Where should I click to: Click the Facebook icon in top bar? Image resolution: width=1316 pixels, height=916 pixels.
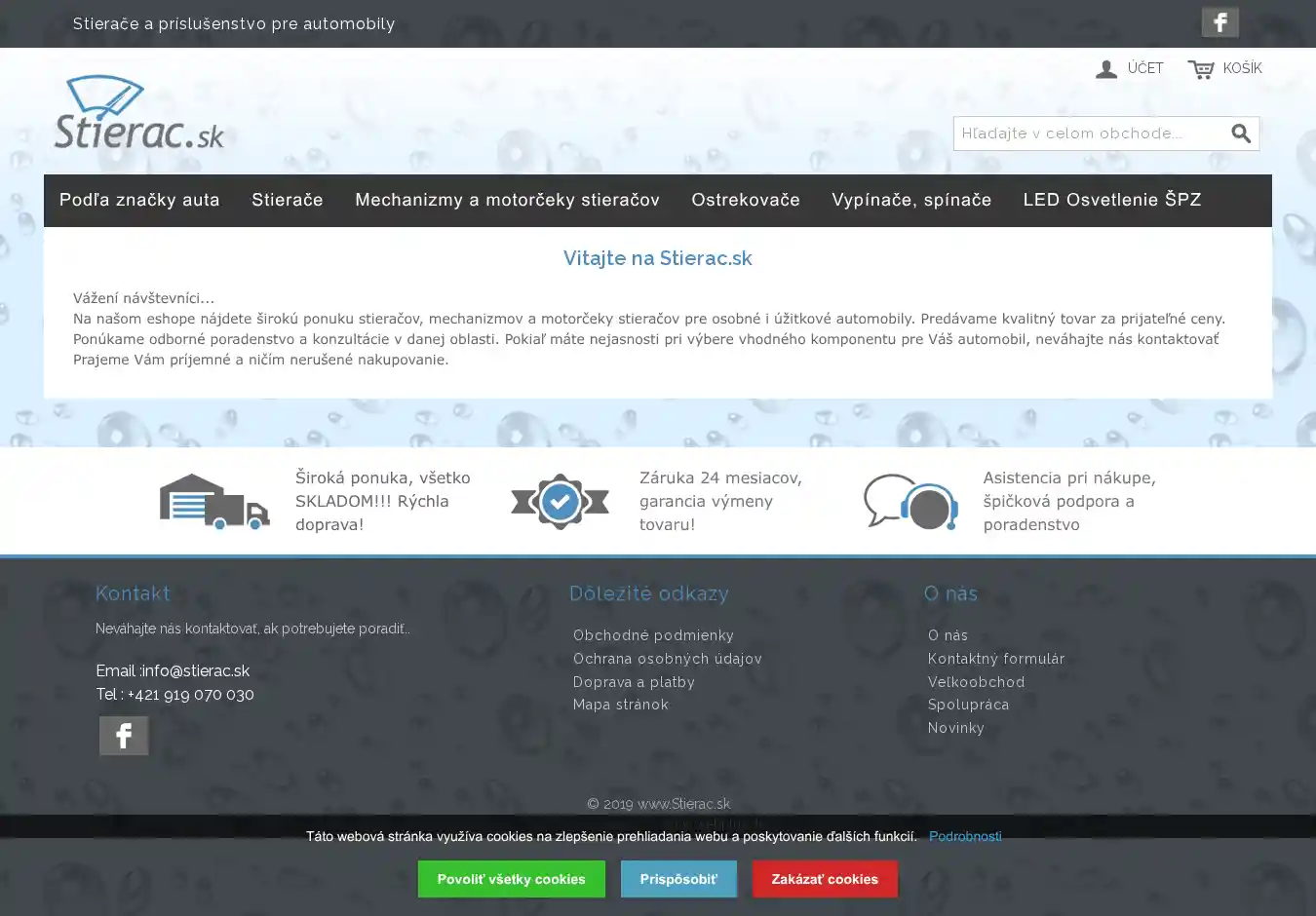click(1219, 22)
